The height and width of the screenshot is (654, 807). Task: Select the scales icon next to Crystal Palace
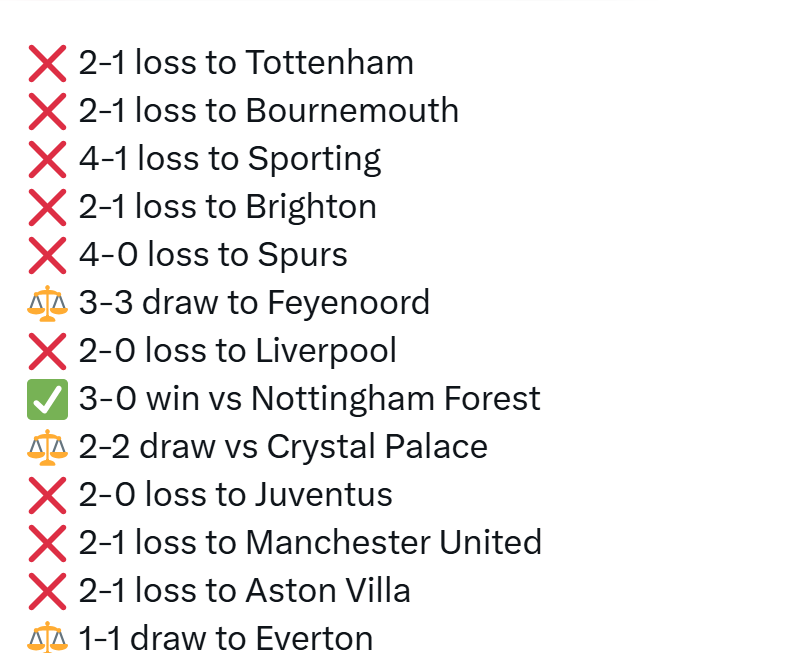46,447
